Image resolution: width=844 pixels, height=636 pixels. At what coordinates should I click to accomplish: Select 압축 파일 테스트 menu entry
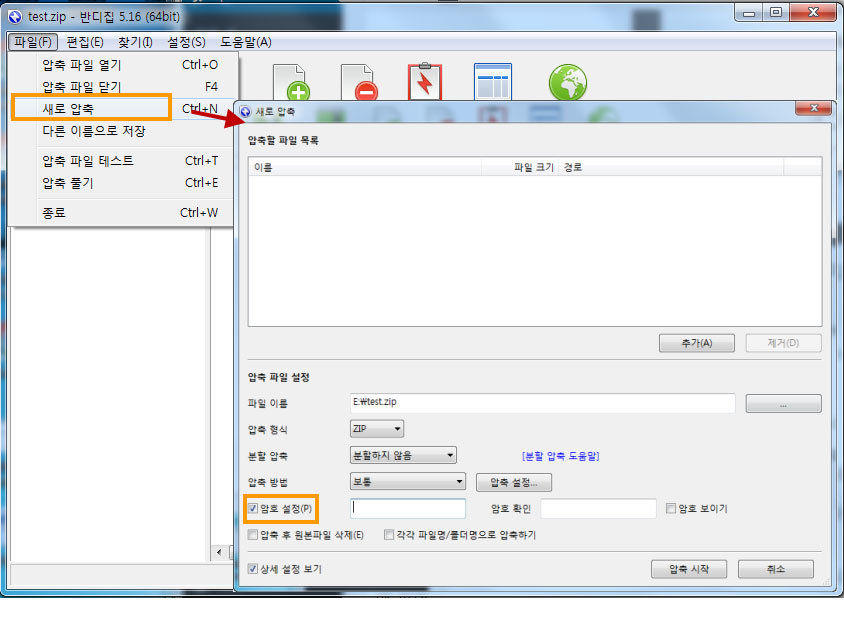(x=123, y=160)
